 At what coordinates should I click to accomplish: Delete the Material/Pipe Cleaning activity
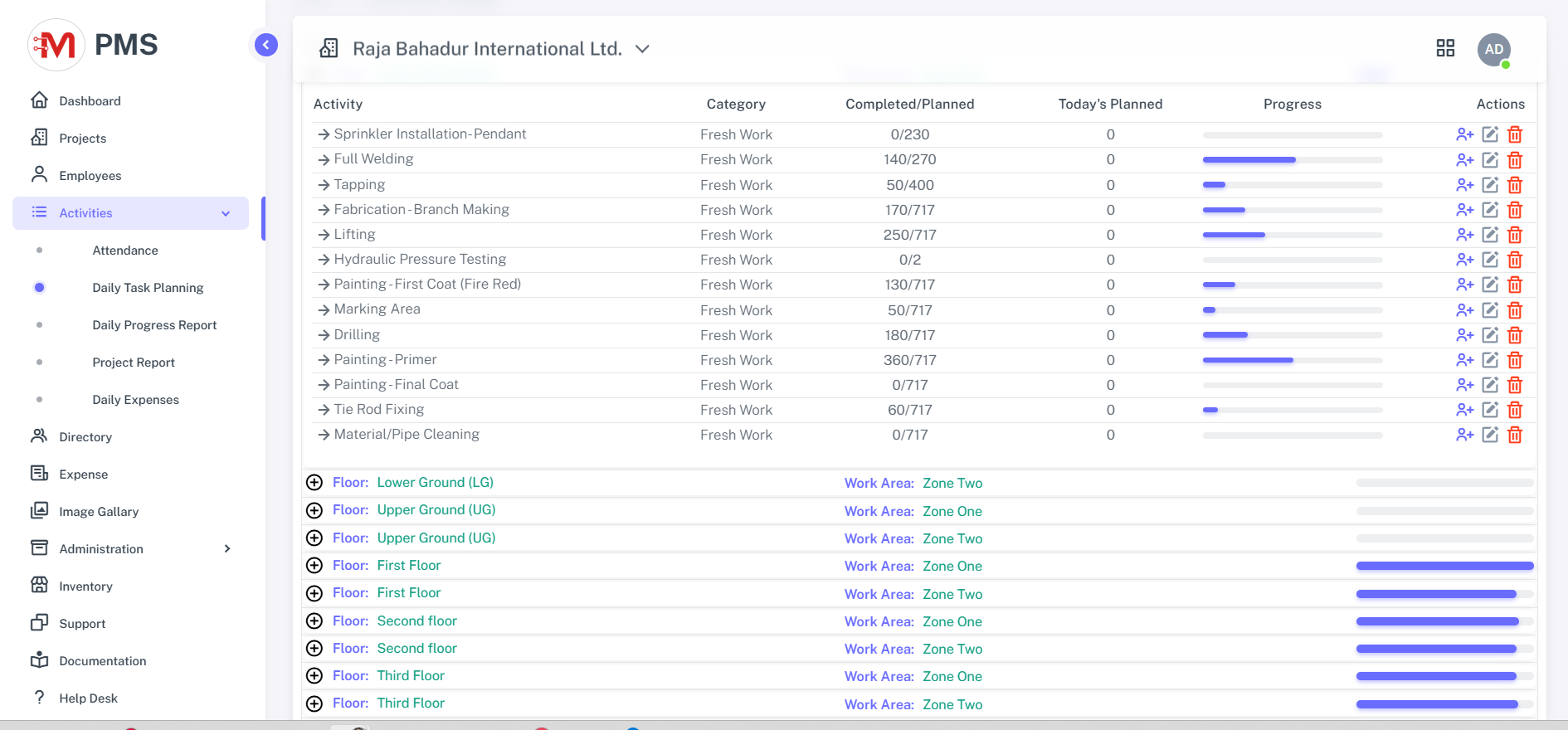pos(1515,435)
